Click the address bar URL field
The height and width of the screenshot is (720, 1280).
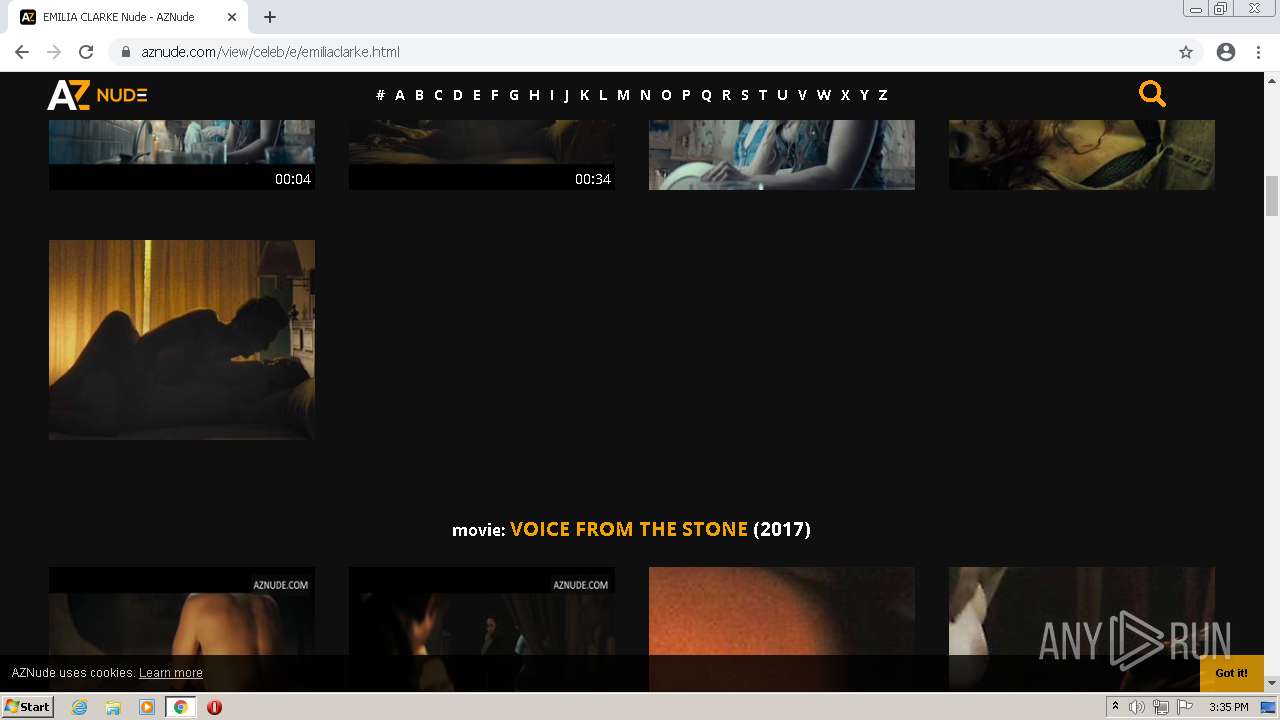pyautogui.click(x=640, y=52)
